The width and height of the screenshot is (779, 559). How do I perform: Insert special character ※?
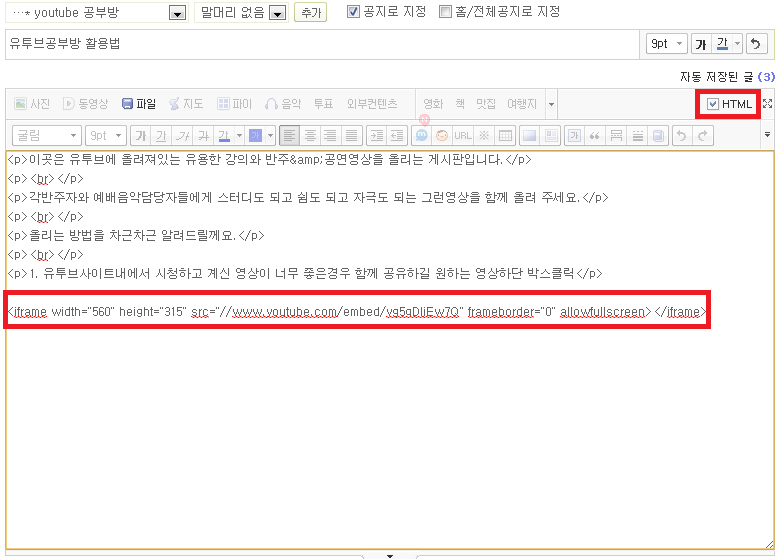pyautogui.click(x=484, y=136)
